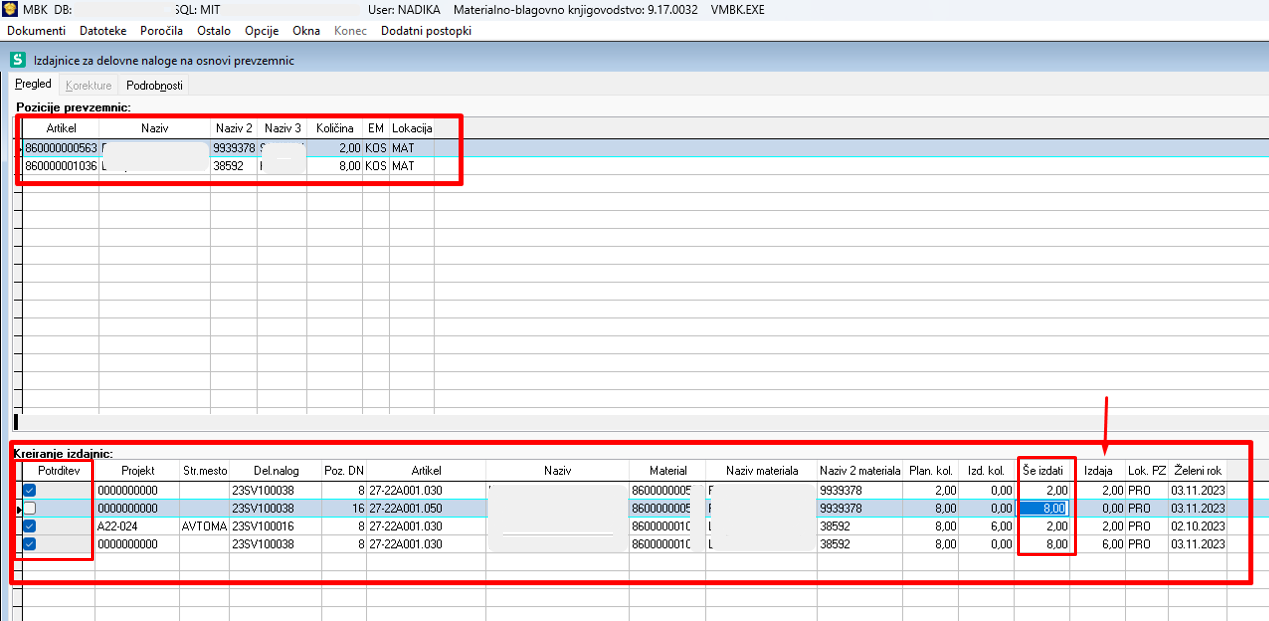The width and height of the screenshot is (1269, 621).
Task: Click the Naziv 3 column header
Action: (x=282, y=128)
